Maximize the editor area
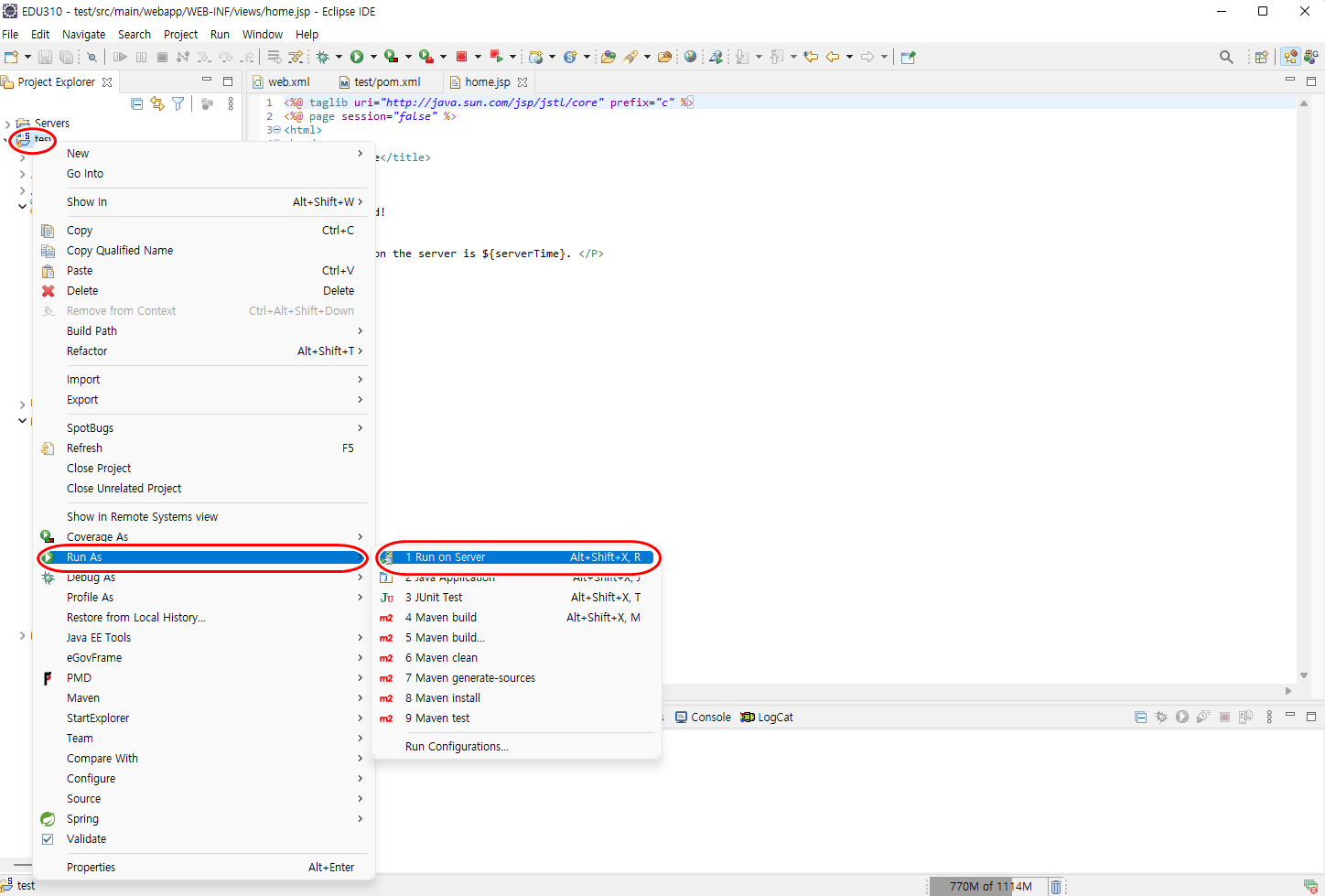 pos(1311,81)
